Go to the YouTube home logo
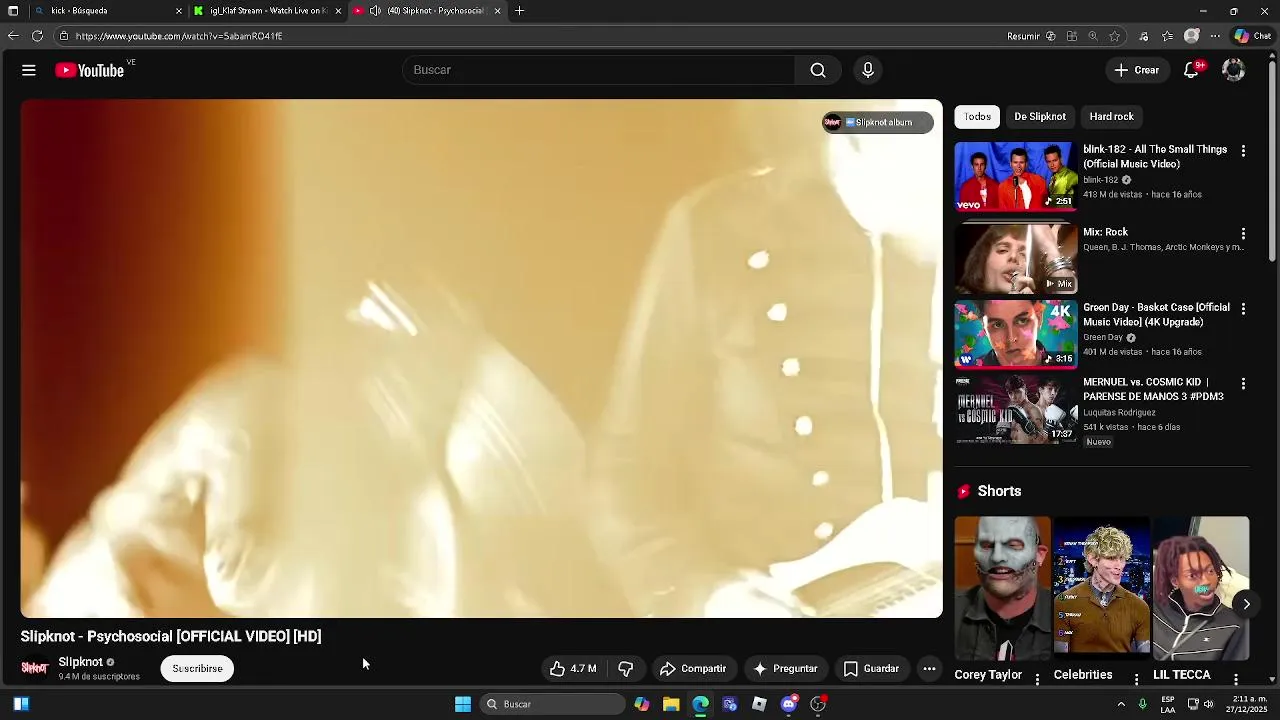 coord(89,70)
